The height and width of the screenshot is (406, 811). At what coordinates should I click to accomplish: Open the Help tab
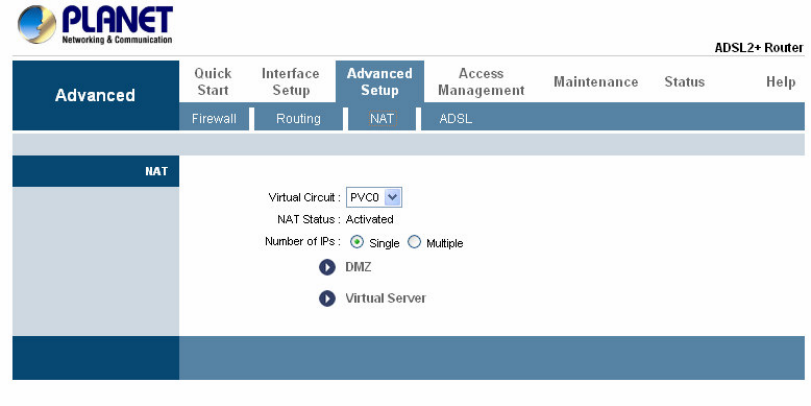780,82
